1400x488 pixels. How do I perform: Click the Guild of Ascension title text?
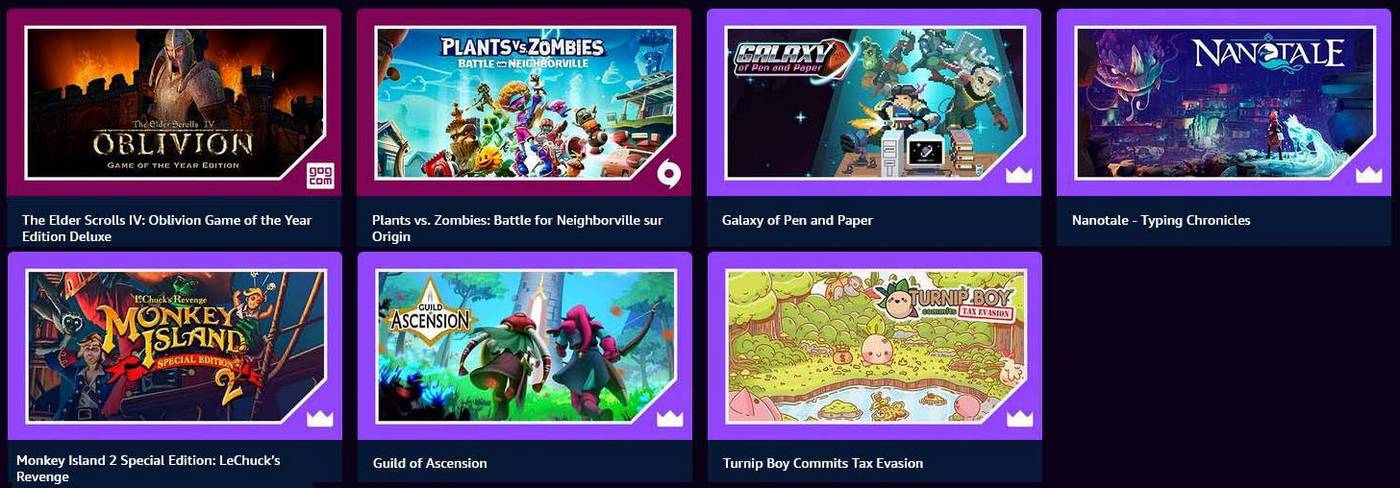[430, 463]
